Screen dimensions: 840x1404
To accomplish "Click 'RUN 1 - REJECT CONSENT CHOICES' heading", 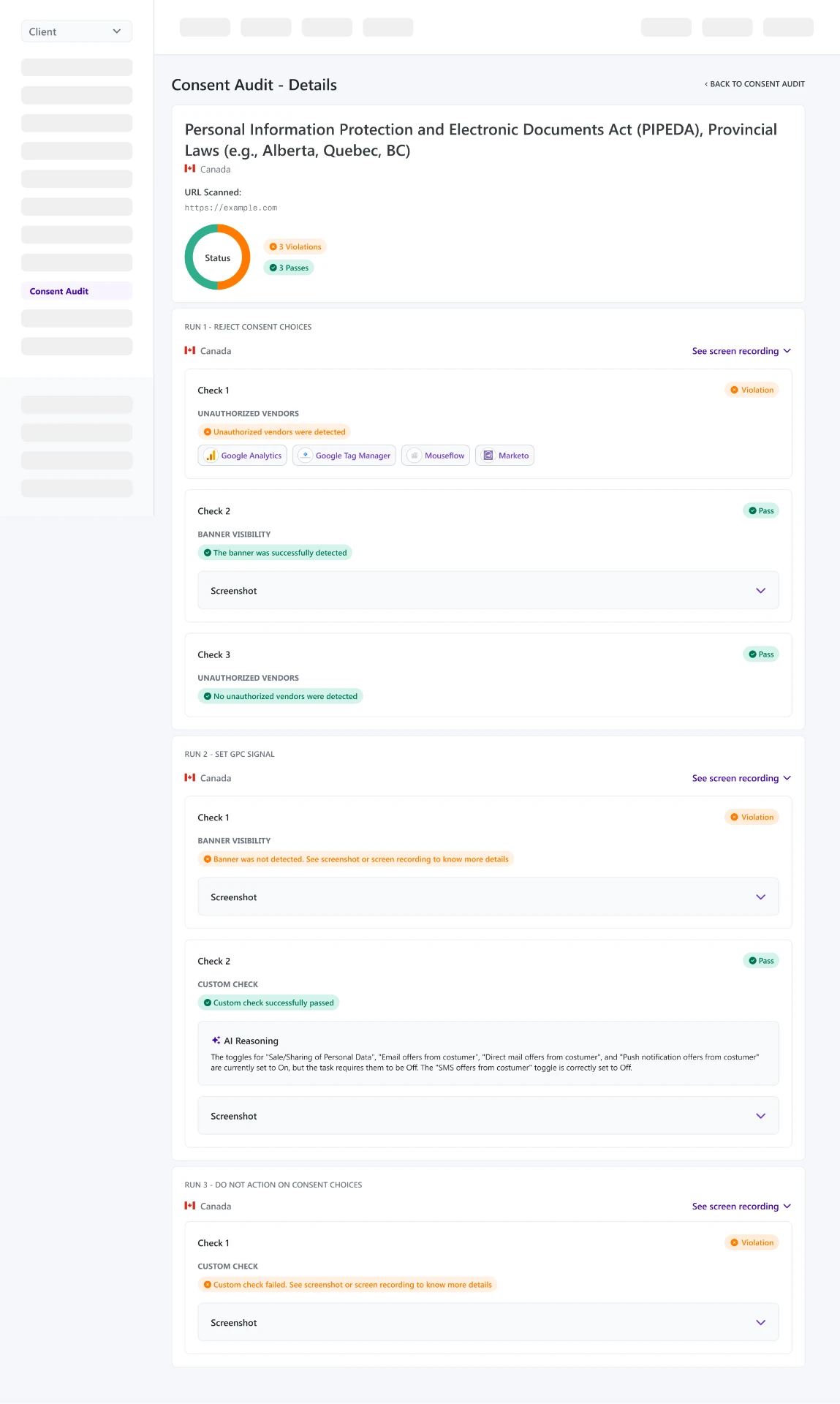I will [x=248, y=327].
